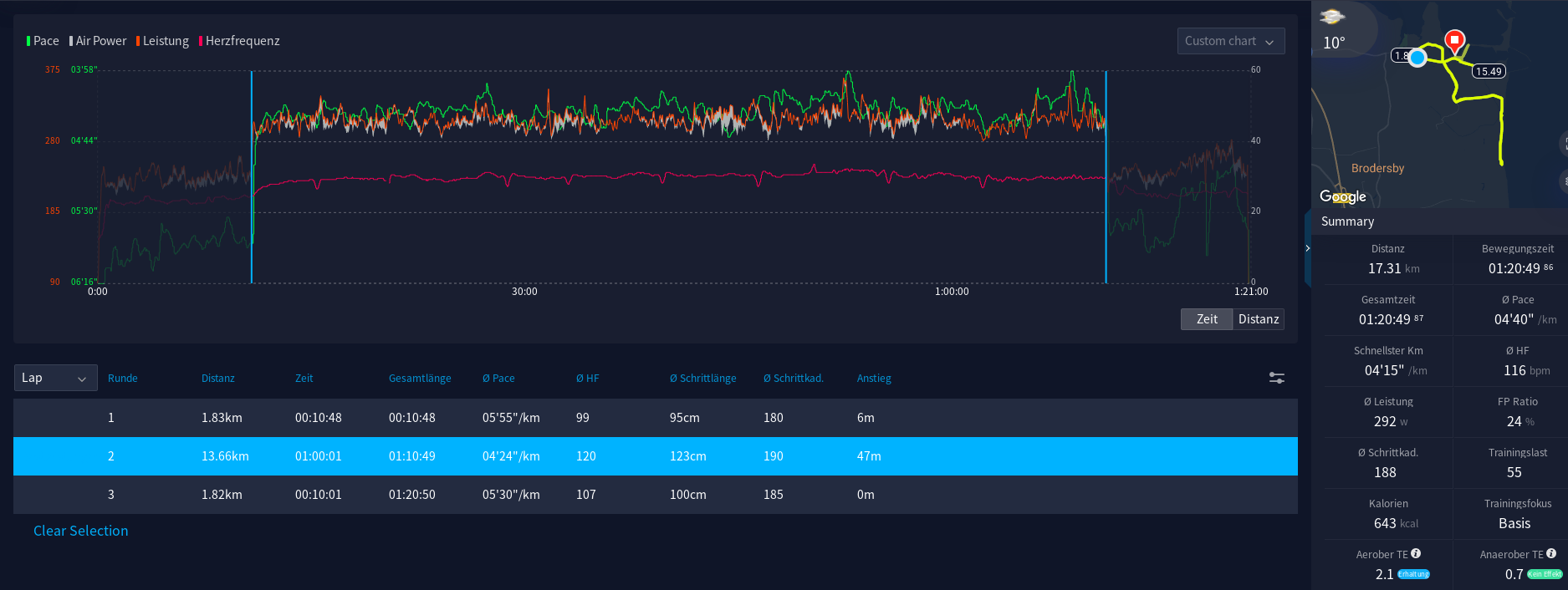Image resolution: width=1568 pixels, height=590 pixels.
Task: Open the Lap selection dropdown
Action: pos(55,378)
